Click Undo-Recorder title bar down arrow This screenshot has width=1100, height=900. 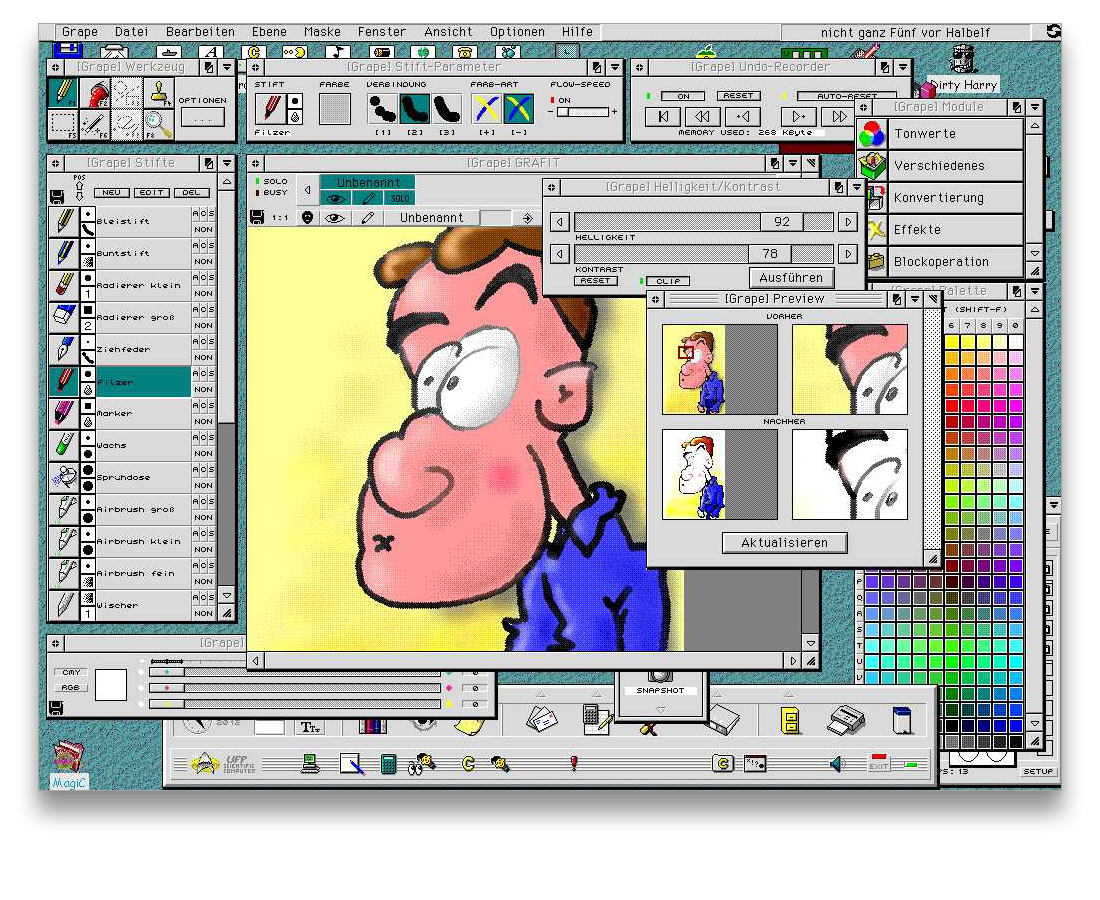click(x=903, y=67)
